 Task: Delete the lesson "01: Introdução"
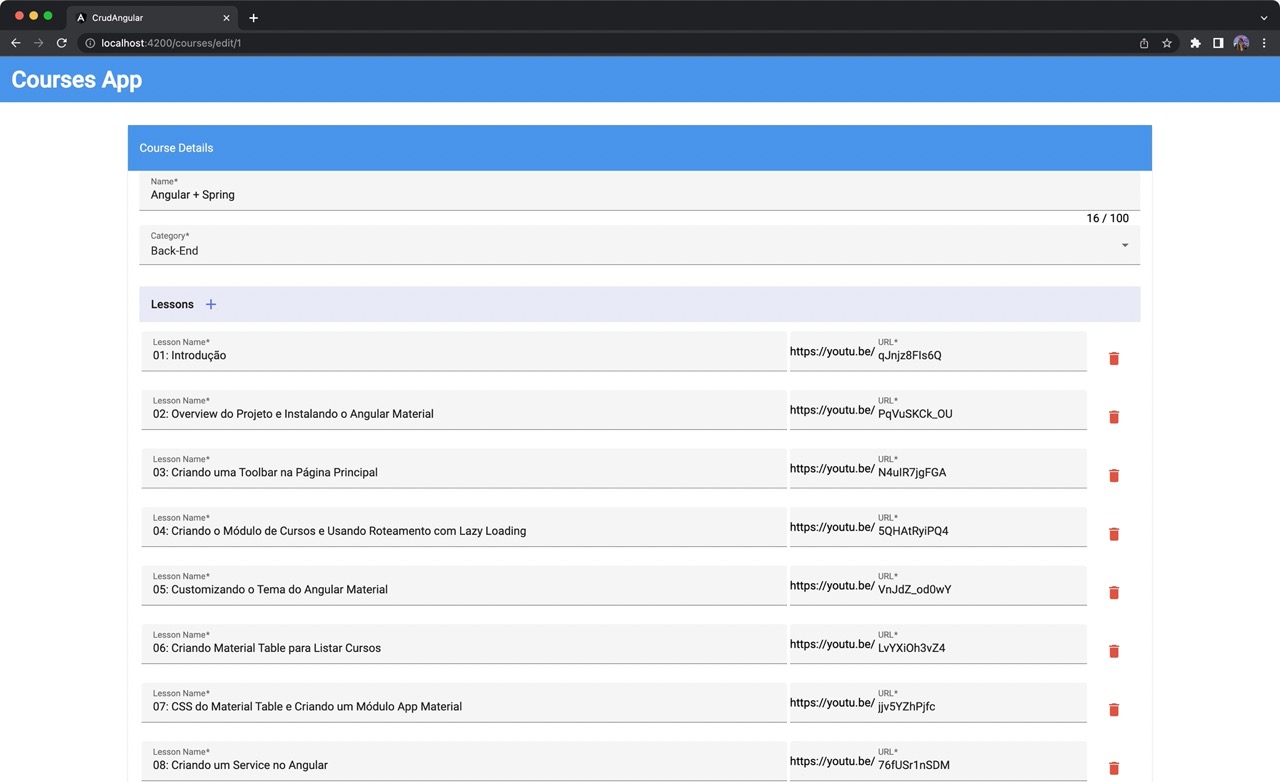coord(1113,358)
